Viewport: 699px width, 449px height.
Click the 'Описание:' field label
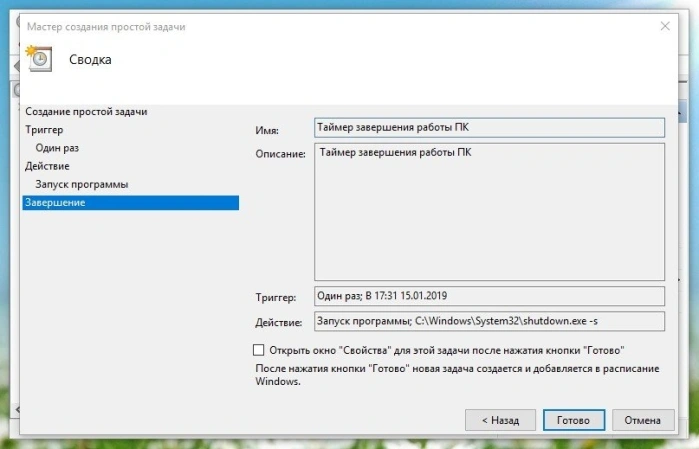click(280, 154)
